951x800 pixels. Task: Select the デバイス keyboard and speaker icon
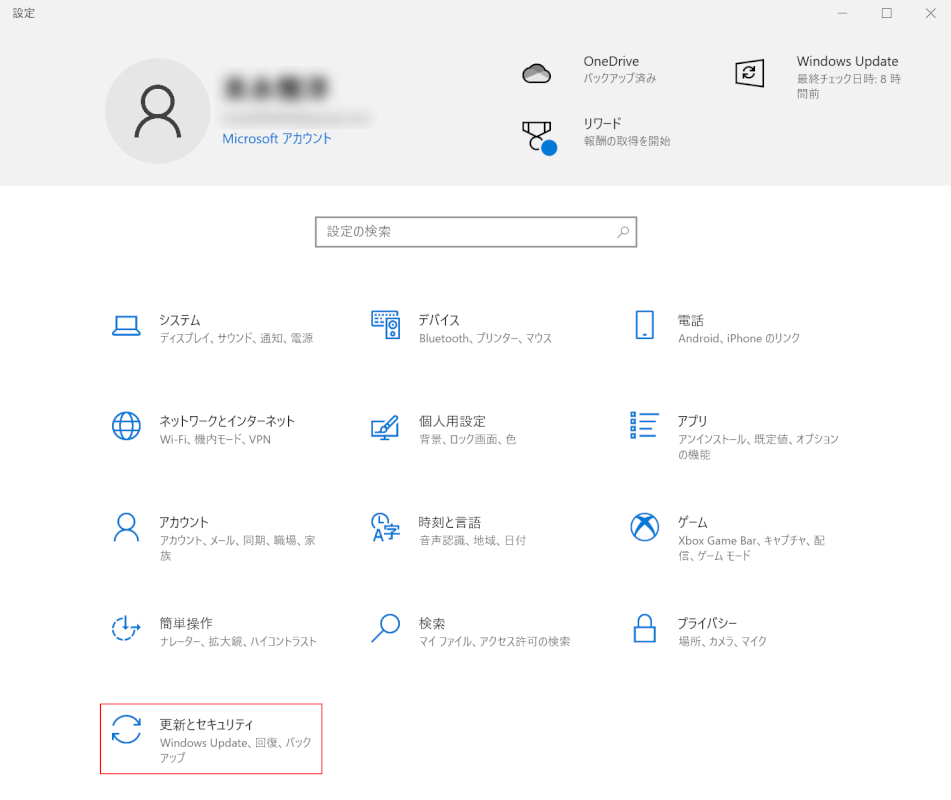point(385,324)
